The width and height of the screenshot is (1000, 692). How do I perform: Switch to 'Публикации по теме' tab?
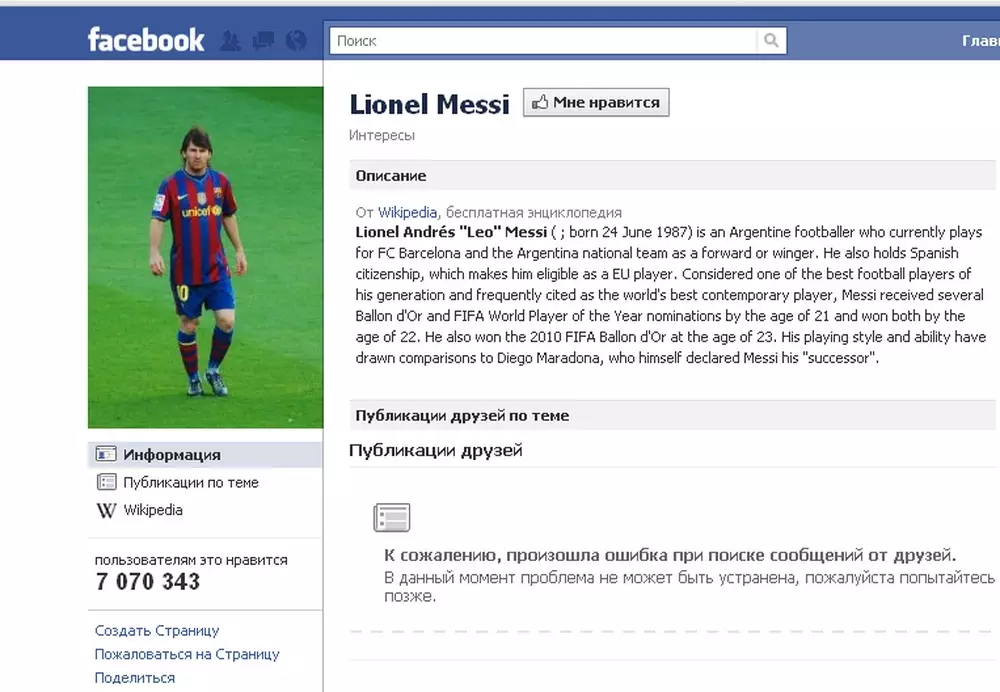[190, 482]
